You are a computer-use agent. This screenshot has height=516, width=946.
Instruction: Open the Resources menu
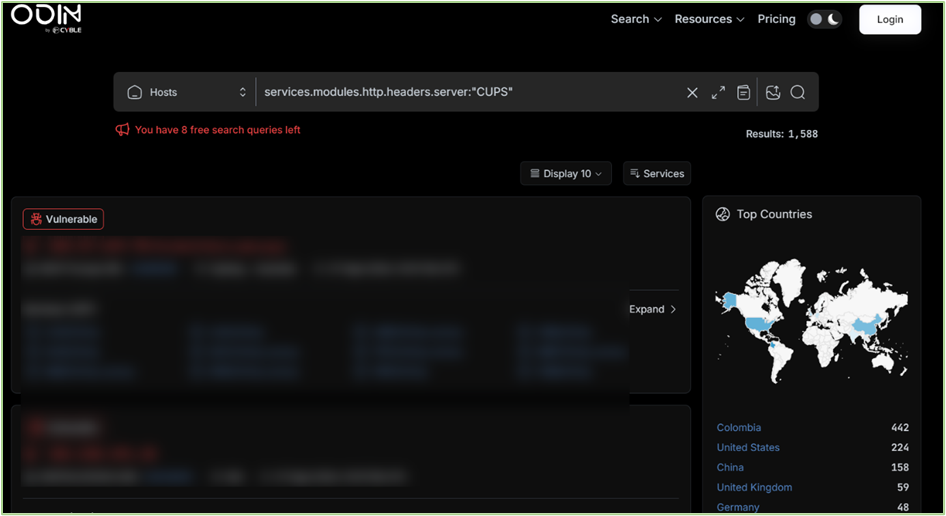coord(709,19)
